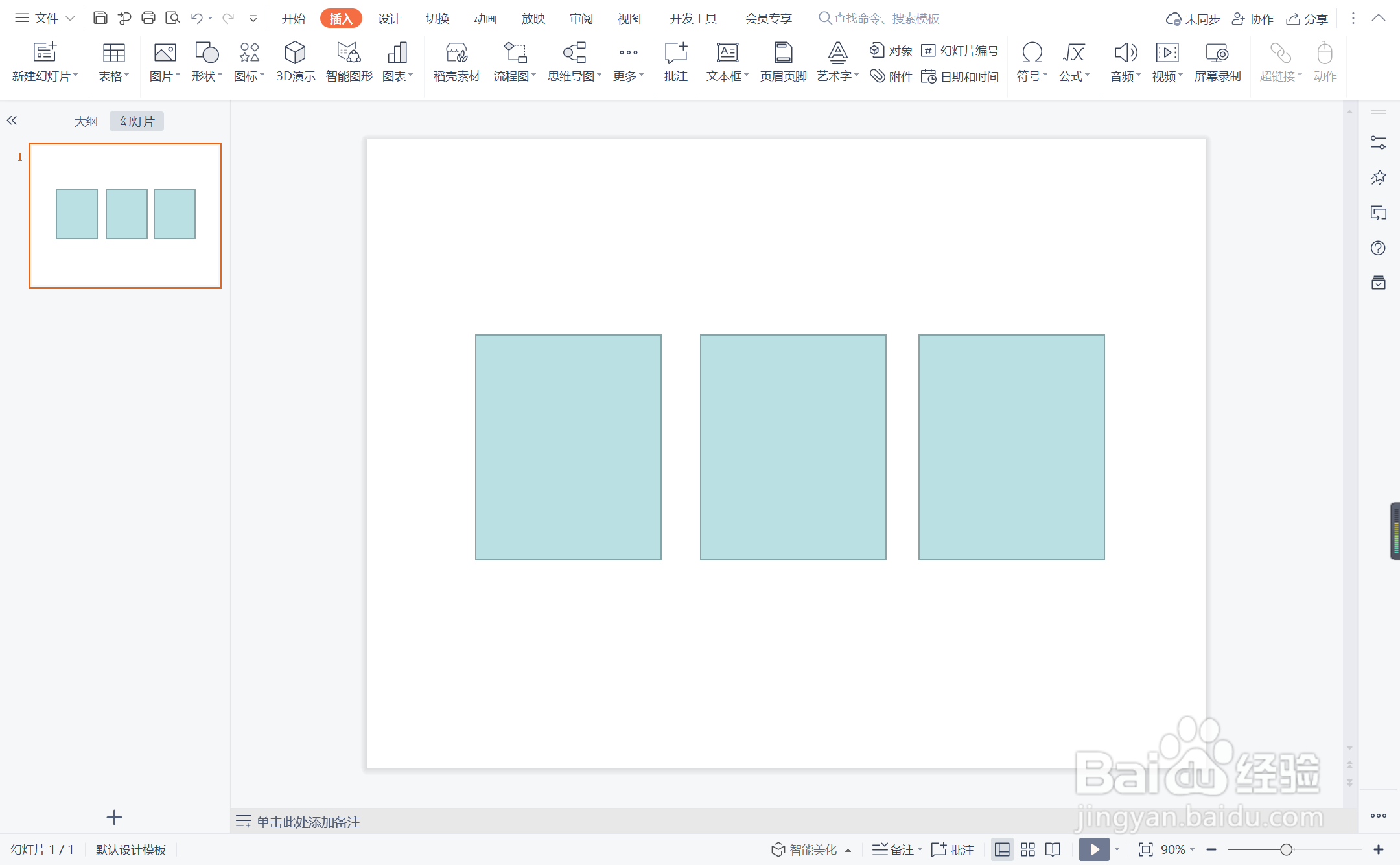Switch to slide sorter grid view
Image resolution: width=1400 pixels, height=865 pixels.
pyautogui.click(x=1028, y=849)
